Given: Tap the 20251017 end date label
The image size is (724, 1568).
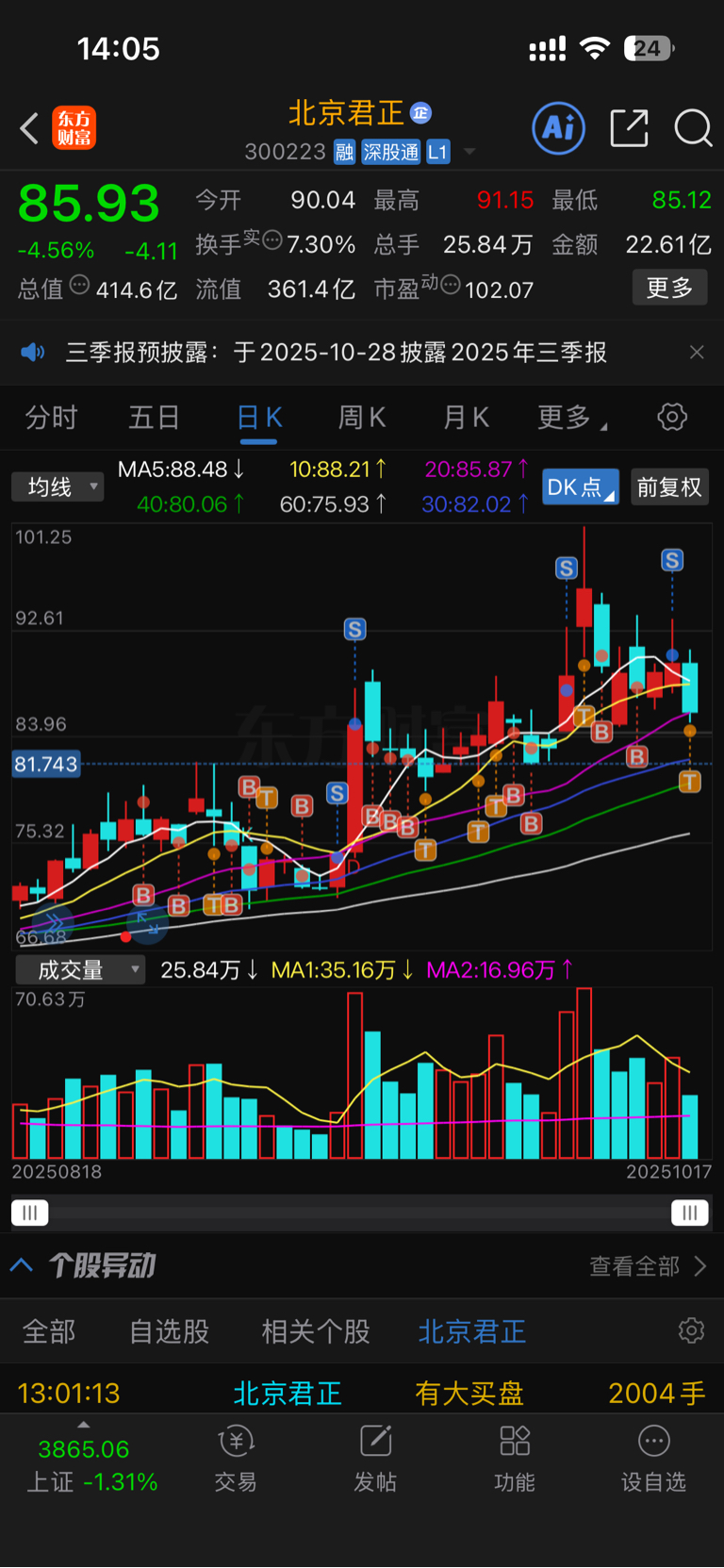Looking at the screenshot, I should point(668,1172).
